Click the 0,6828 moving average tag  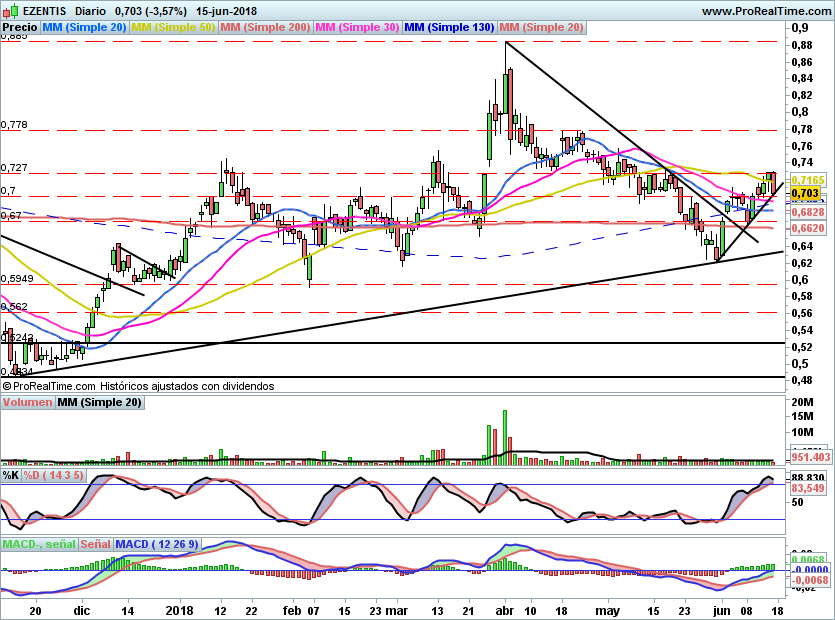tap(808, 212)
